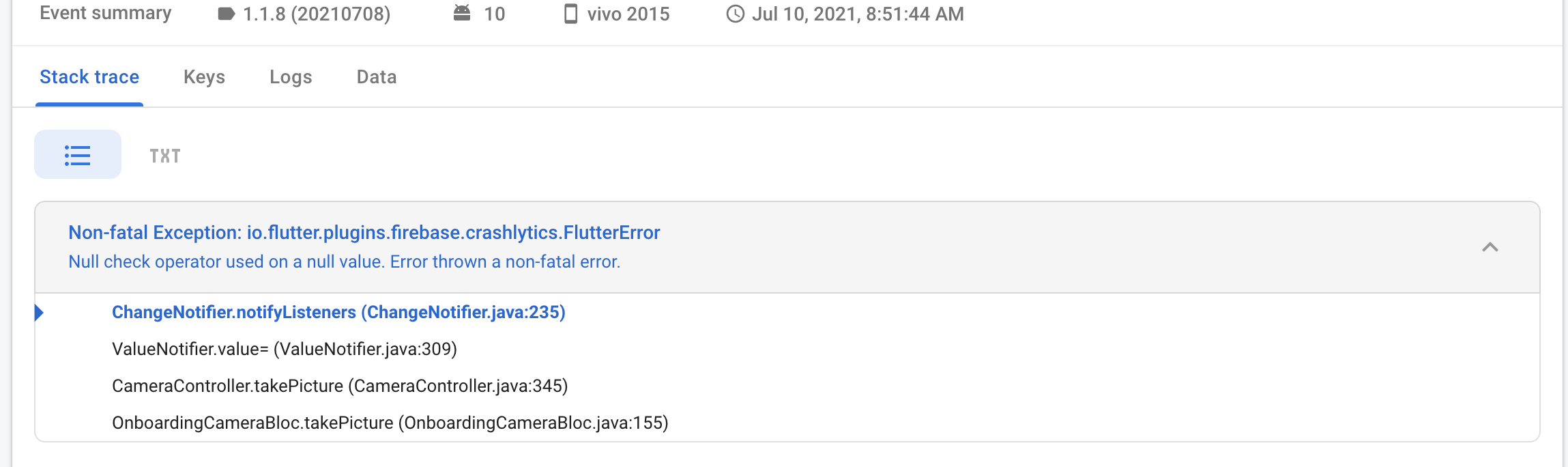Click the Null check operator error message
The image size is (1568, 467).
(x=345, y=261)
